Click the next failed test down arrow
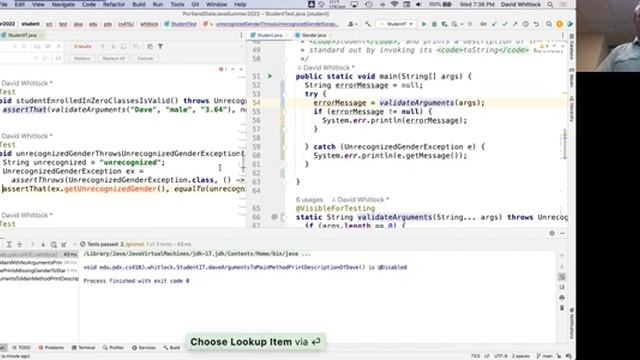 click(43, 244)
